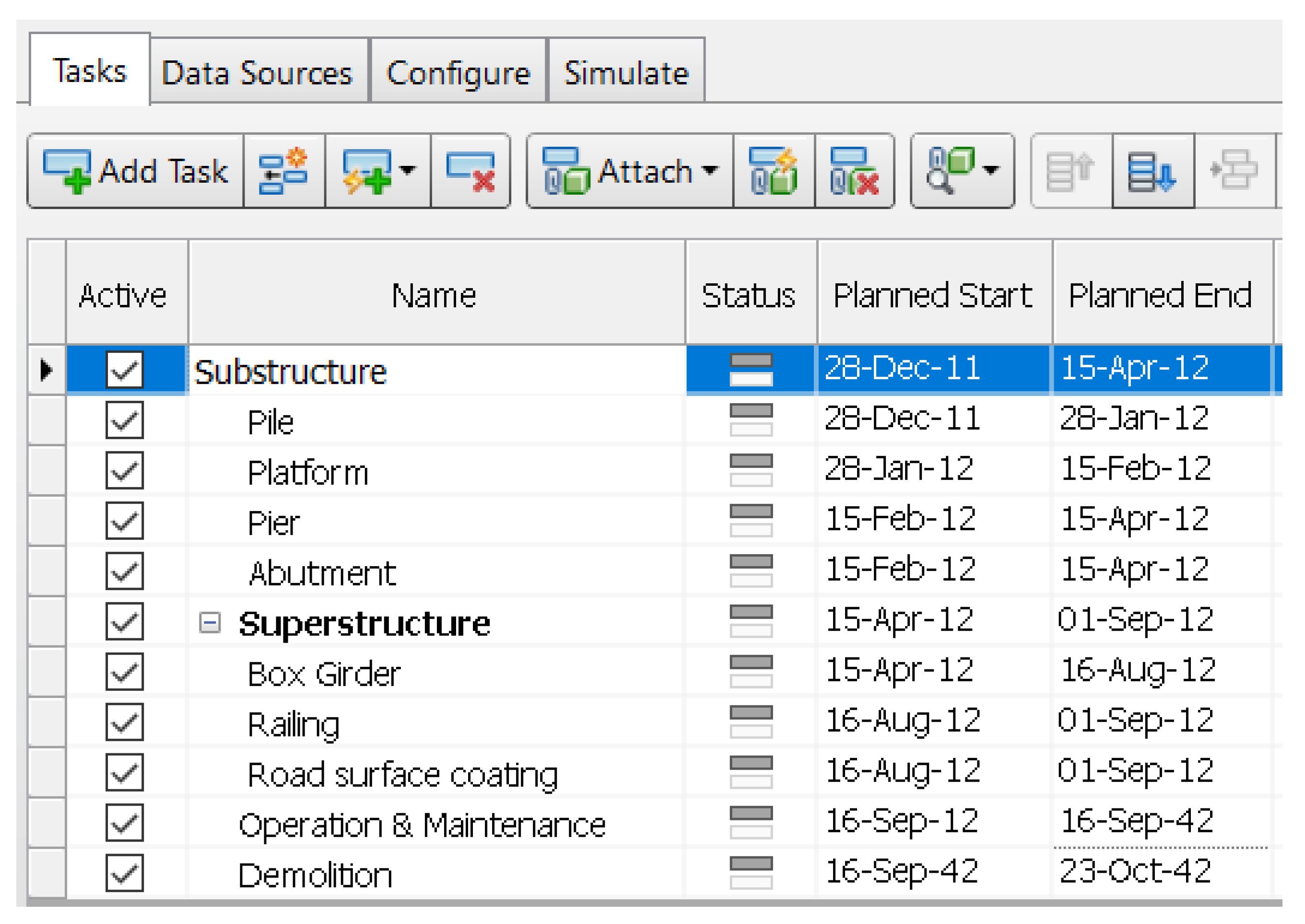The width and height of the screenshot is (1305, 924).
Task: Toggle the Active checkbox for Box Girder
Action: 124,672
